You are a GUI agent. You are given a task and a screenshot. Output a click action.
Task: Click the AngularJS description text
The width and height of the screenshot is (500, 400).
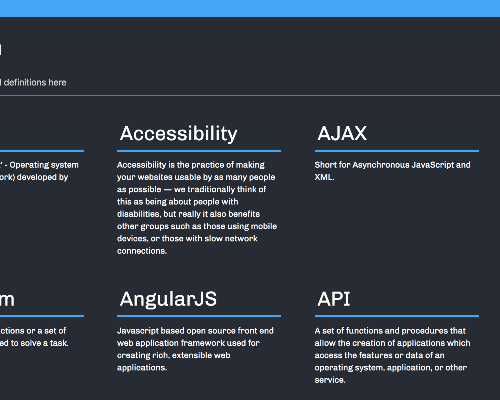195,349
